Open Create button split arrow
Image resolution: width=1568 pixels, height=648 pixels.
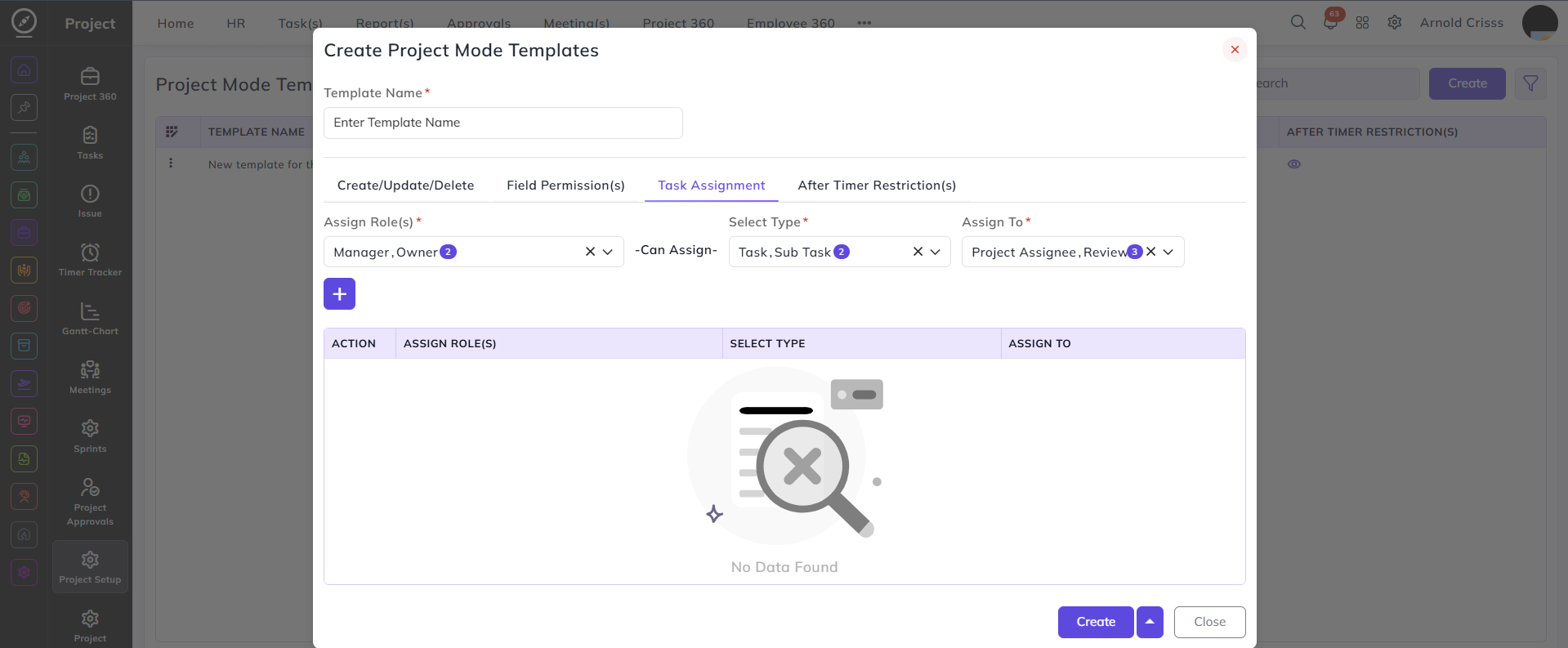click(x=1150, y=622)
